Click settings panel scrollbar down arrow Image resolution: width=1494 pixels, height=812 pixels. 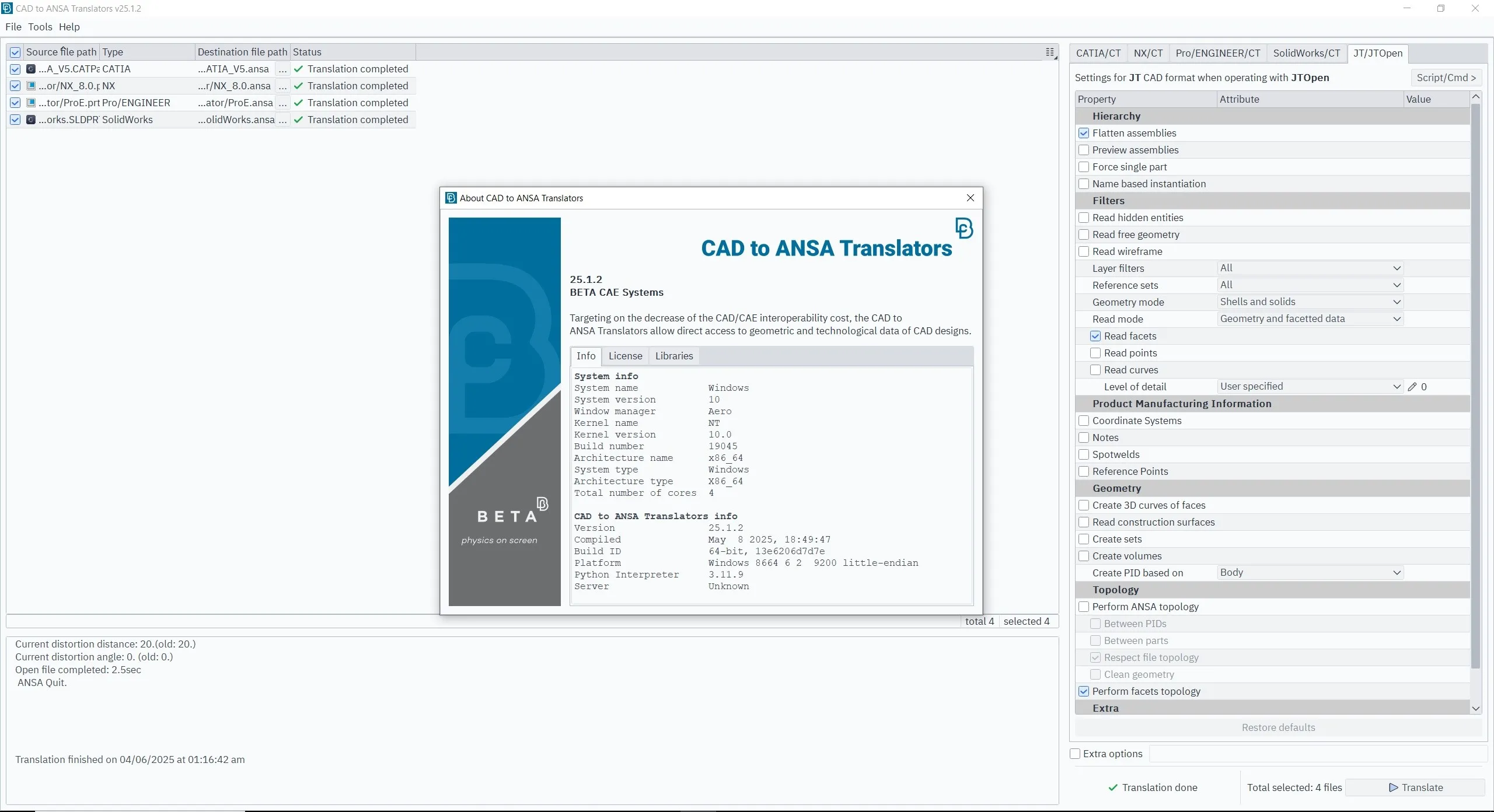pyautogui.click(x=1476, y=709)
